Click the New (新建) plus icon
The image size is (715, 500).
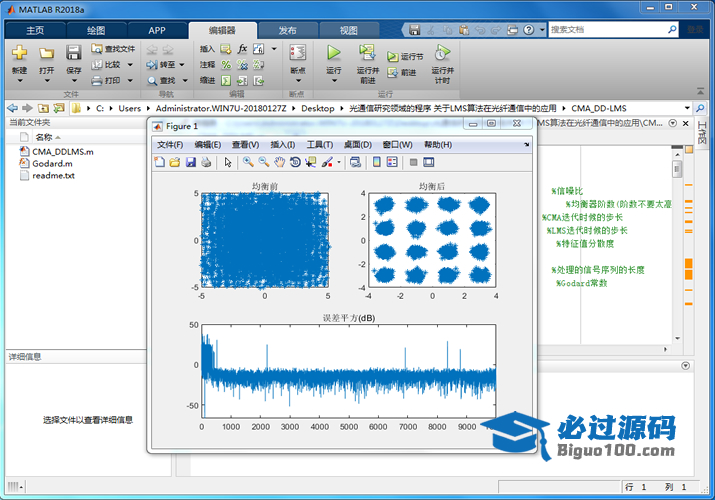point(19,53)
